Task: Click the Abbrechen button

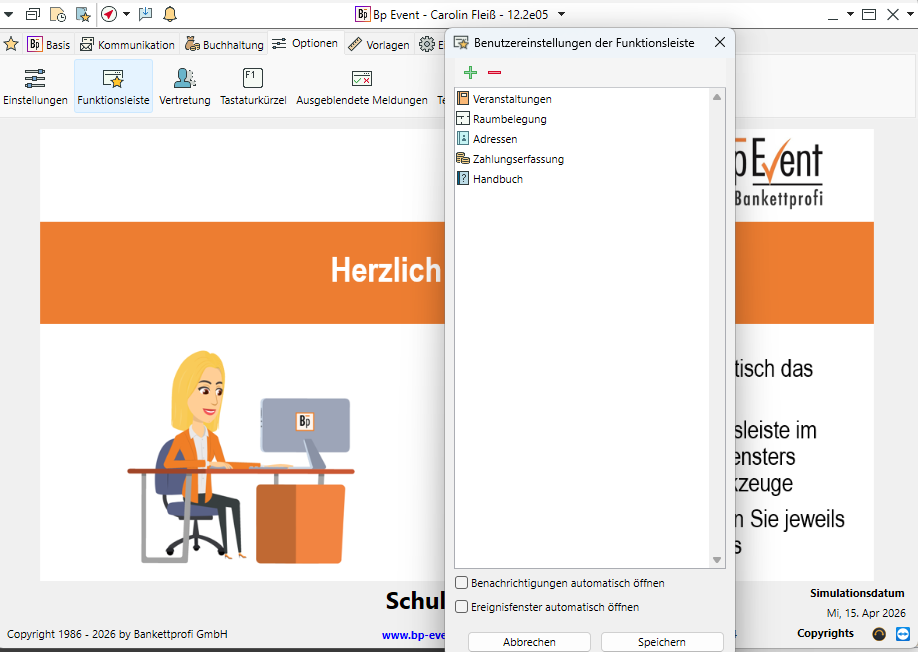Action: pyautogui.click(x=529, y=642)
